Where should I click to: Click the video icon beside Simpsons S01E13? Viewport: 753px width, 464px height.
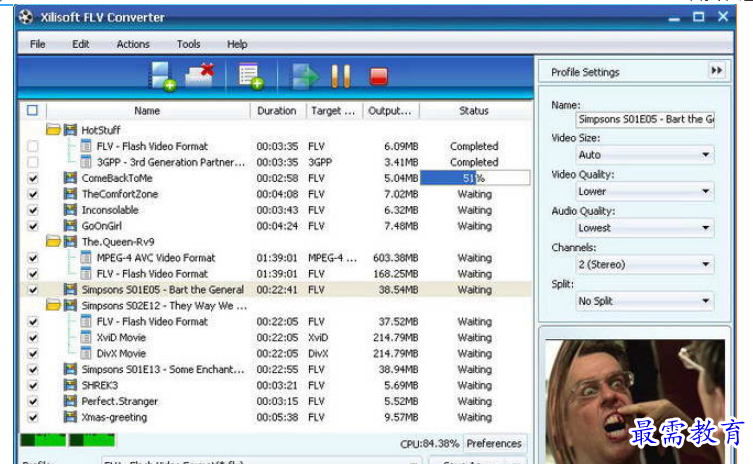pos(70,369)
